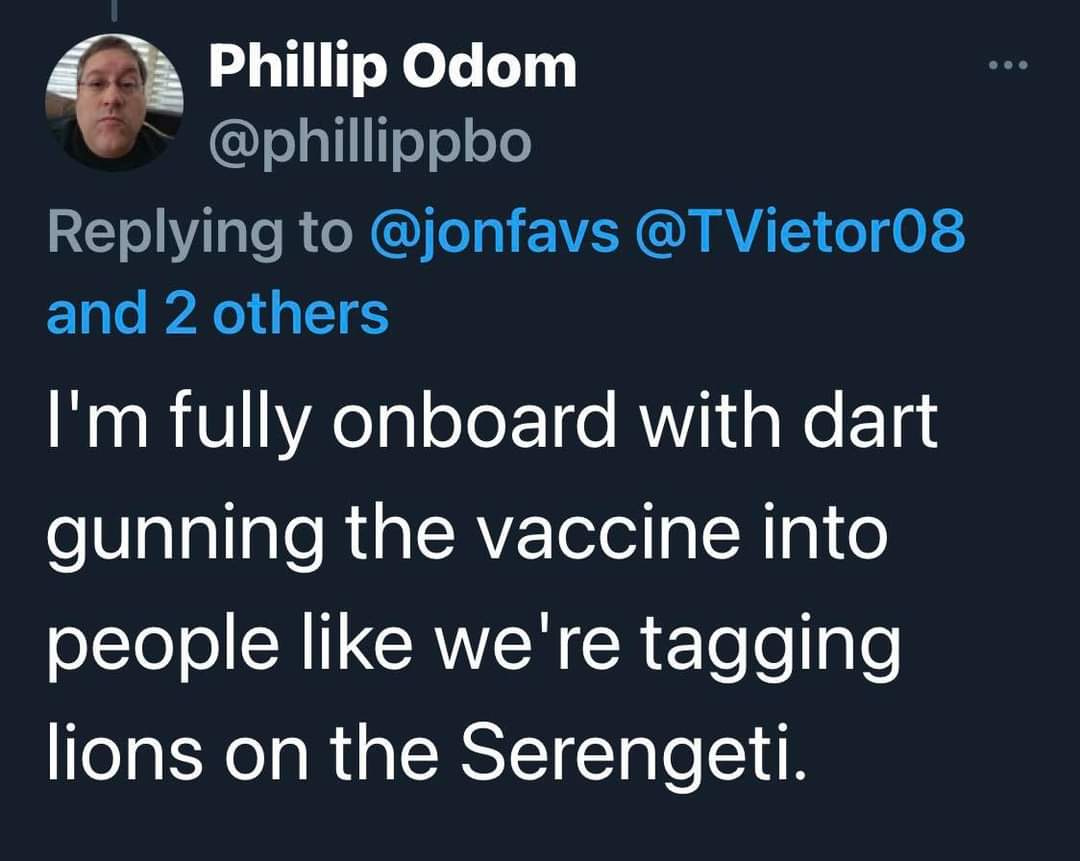Viewport: 1080px width, 861px height.
Task: Click Phillip Odom's profile picture
Action: pyautogui.click(x=113, y=103)
